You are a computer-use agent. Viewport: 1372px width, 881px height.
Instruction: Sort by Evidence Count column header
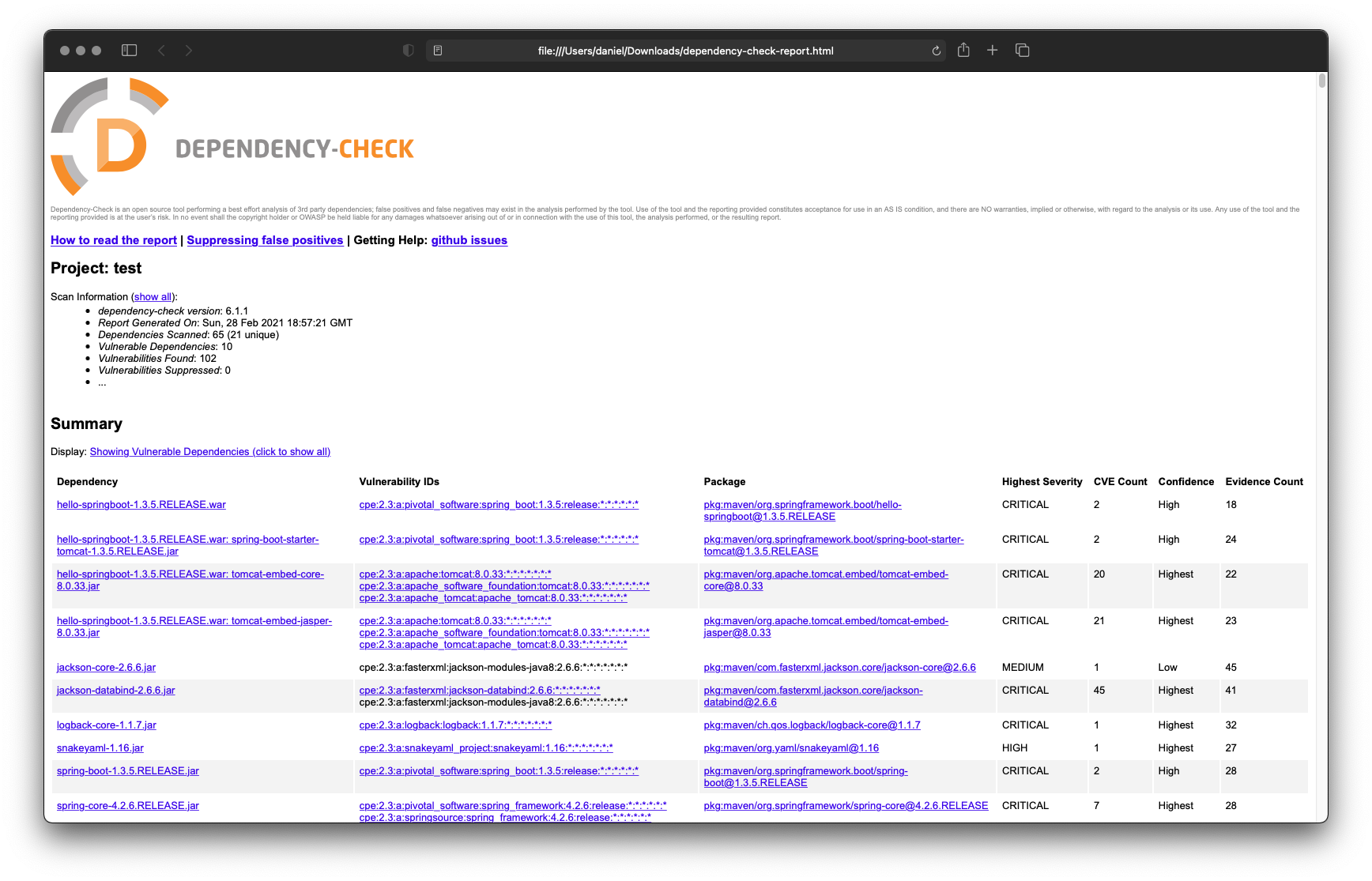tap(1264, 482)
